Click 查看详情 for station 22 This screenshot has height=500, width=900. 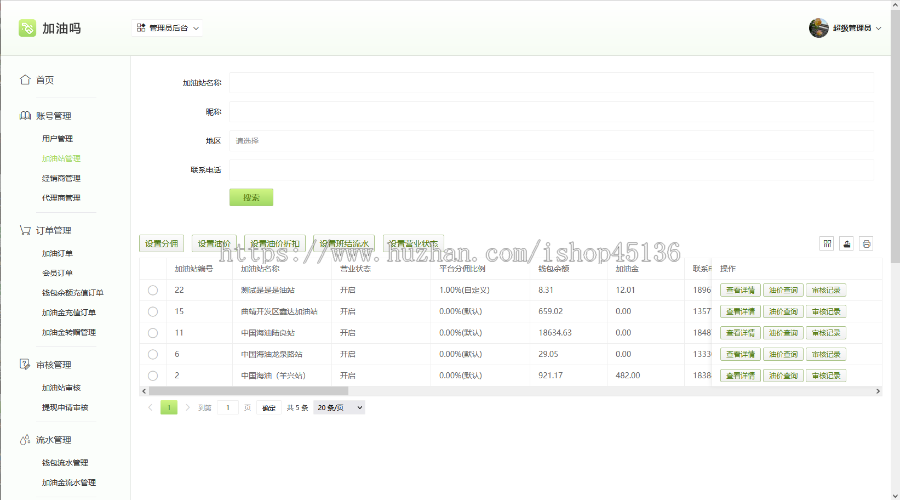(x=740, y=290)
